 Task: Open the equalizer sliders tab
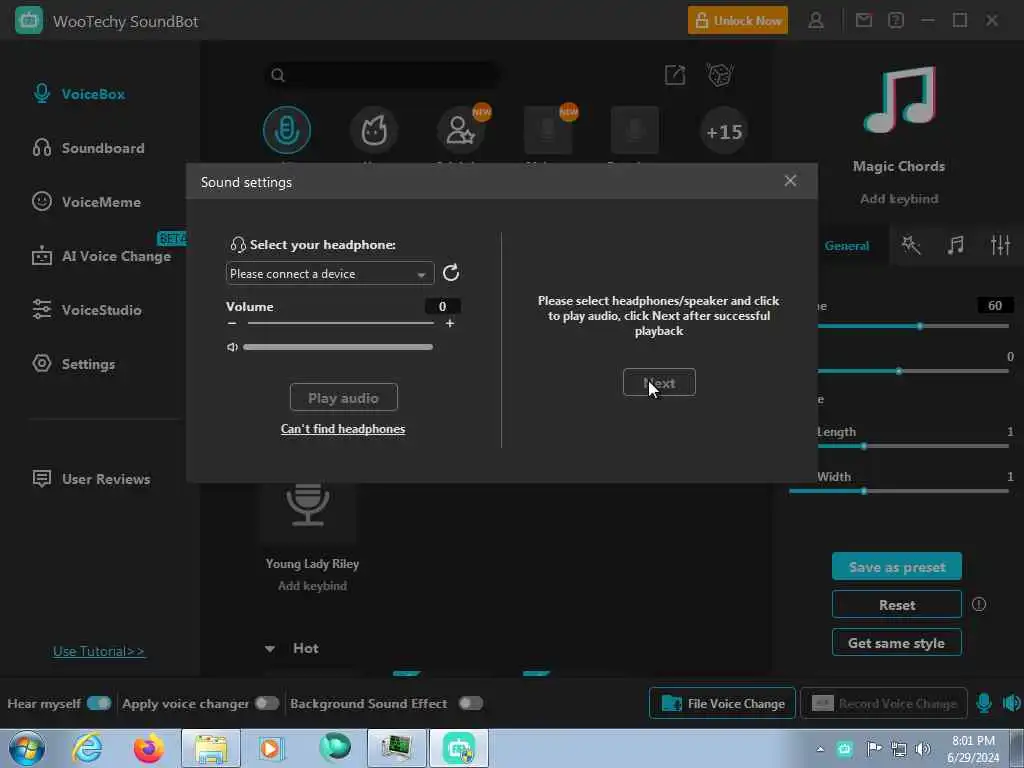tap(1000, 245)
